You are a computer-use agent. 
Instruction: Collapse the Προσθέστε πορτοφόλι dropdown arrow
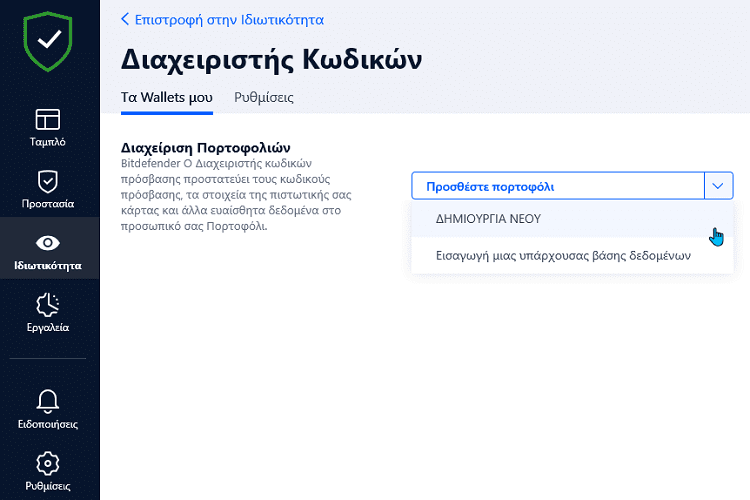718,186
